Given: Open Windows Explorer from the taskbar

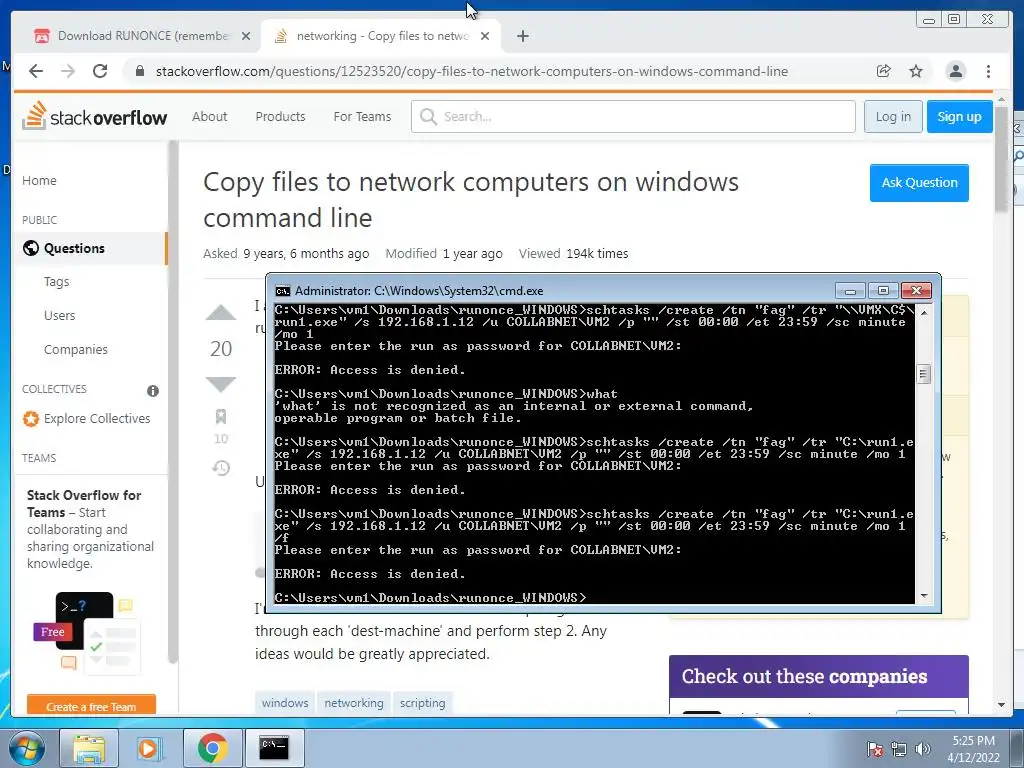Looking at the screenshot, I should tap(88, 748).
